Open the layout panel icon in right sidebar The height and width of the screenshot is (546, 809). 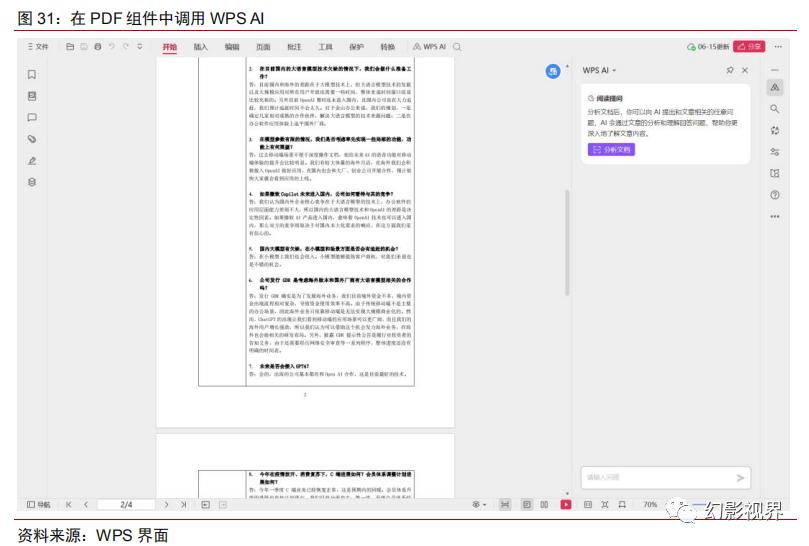click(775, 173)
